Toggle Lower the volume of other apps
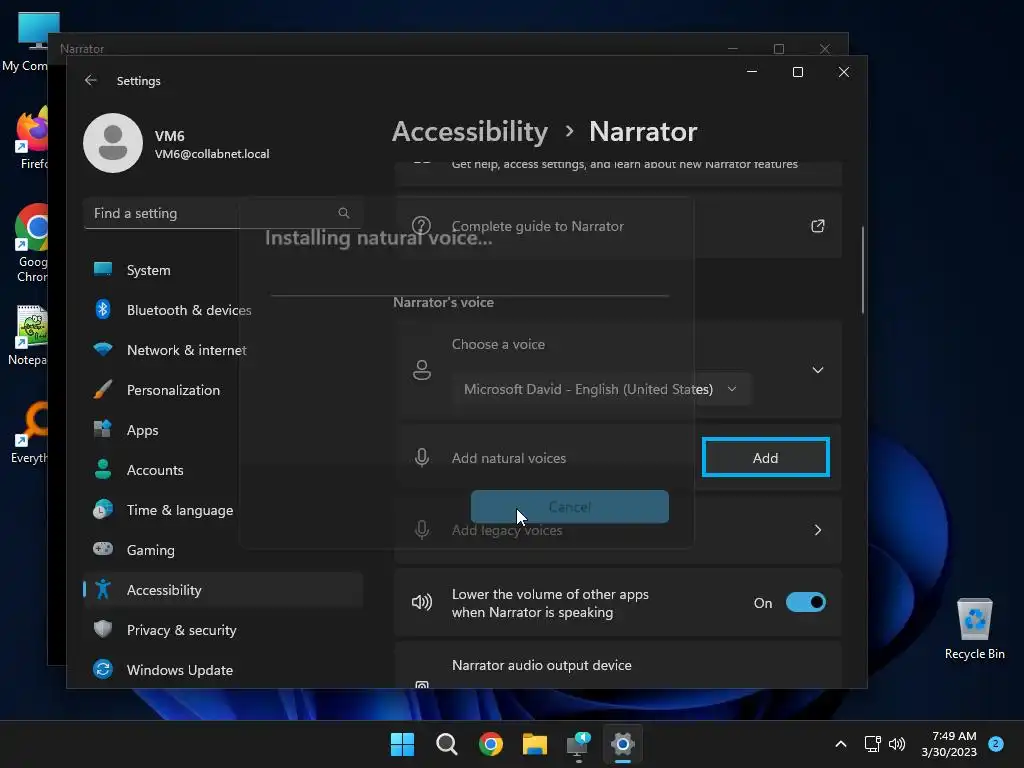1024x768 pixels. 806,602
